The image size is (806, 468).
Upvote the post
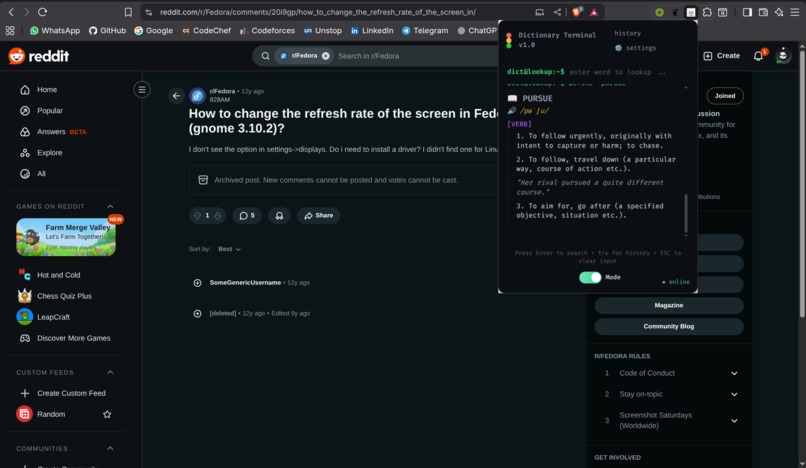(x=197, y=215)
